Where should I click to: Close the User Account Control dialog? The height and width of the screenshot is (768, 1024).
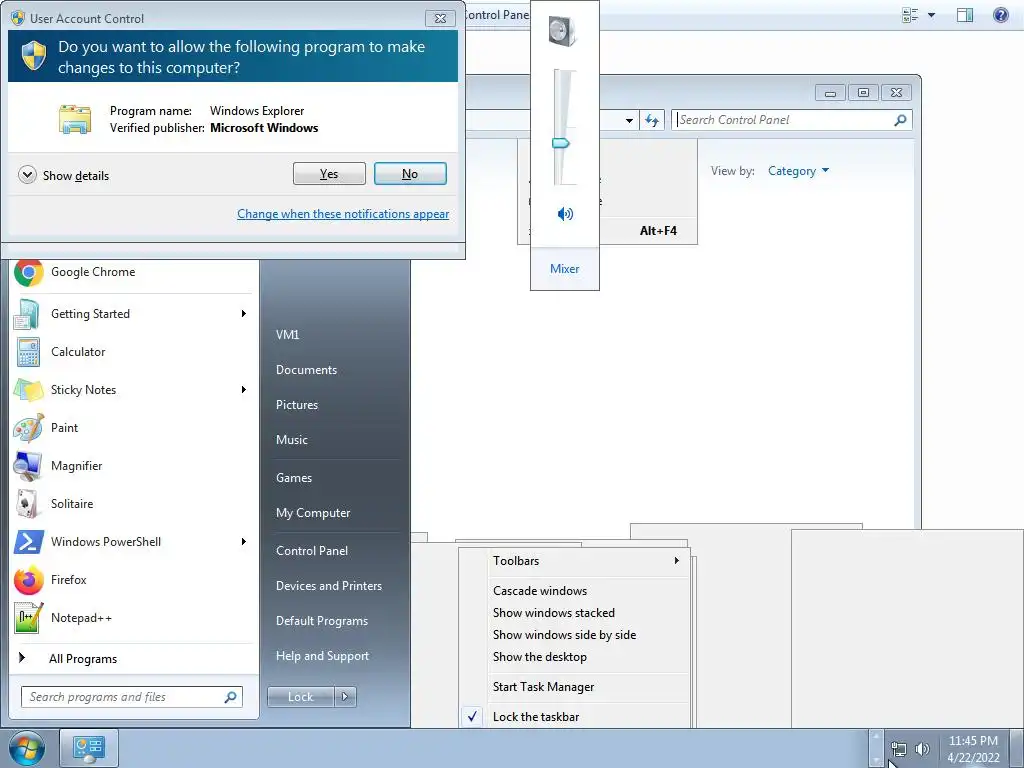tap(440, 18)
